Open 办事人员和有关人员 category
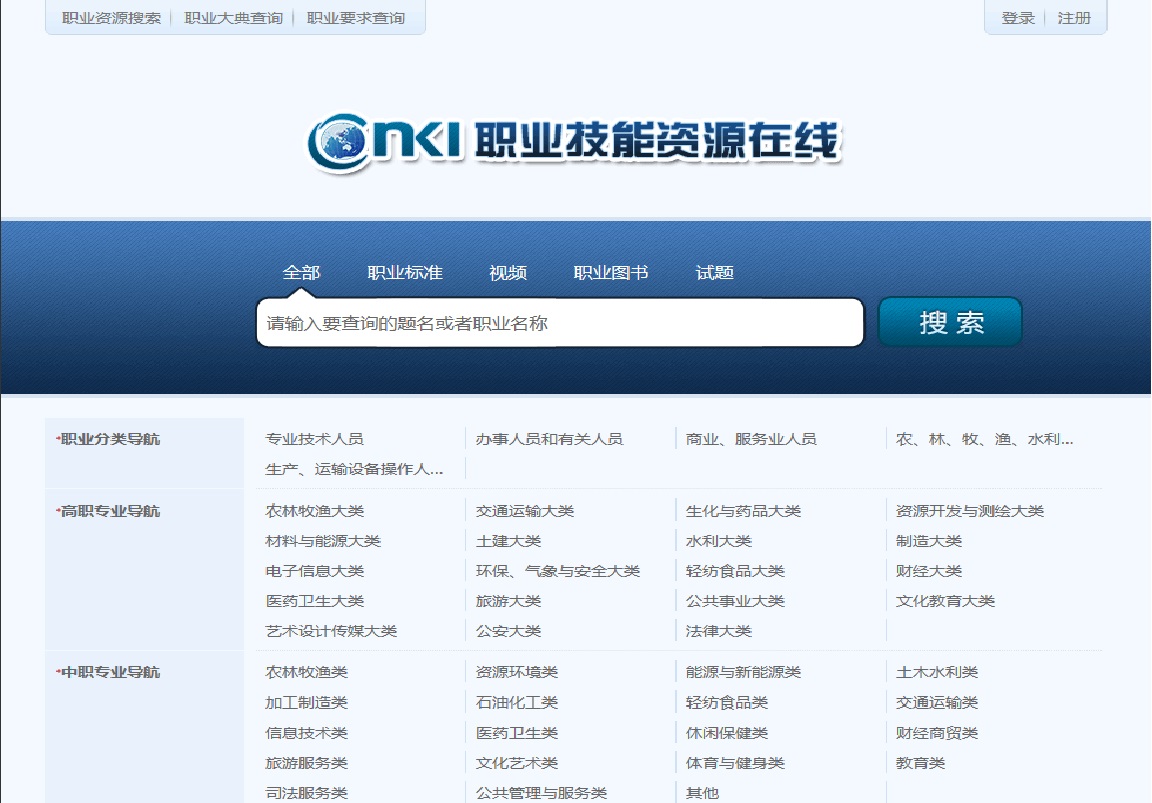1152x803 pixels. [549, 439]
